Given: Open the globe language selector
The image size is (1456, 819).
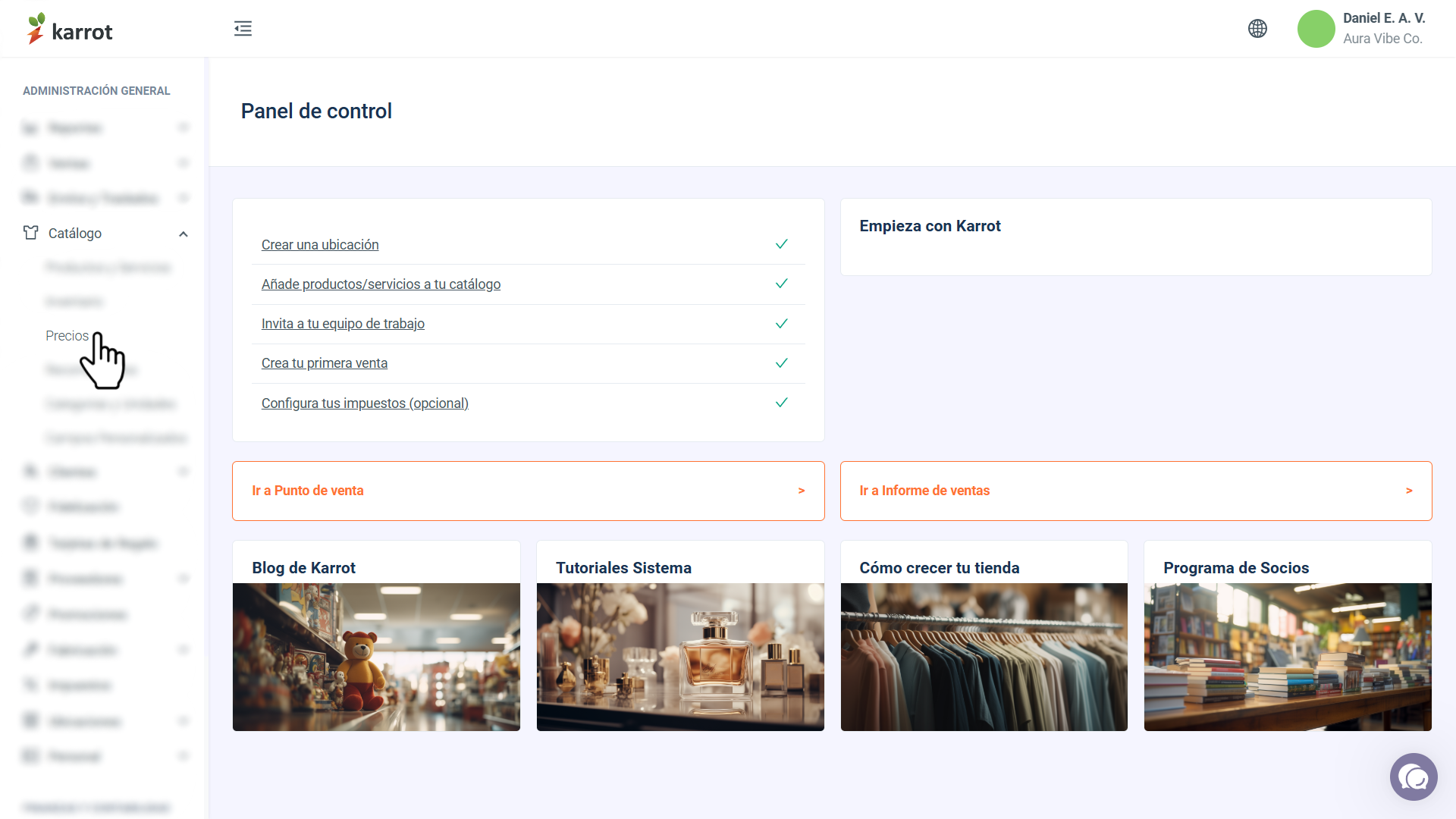Looking at the screenshot, I should 1257,29.
